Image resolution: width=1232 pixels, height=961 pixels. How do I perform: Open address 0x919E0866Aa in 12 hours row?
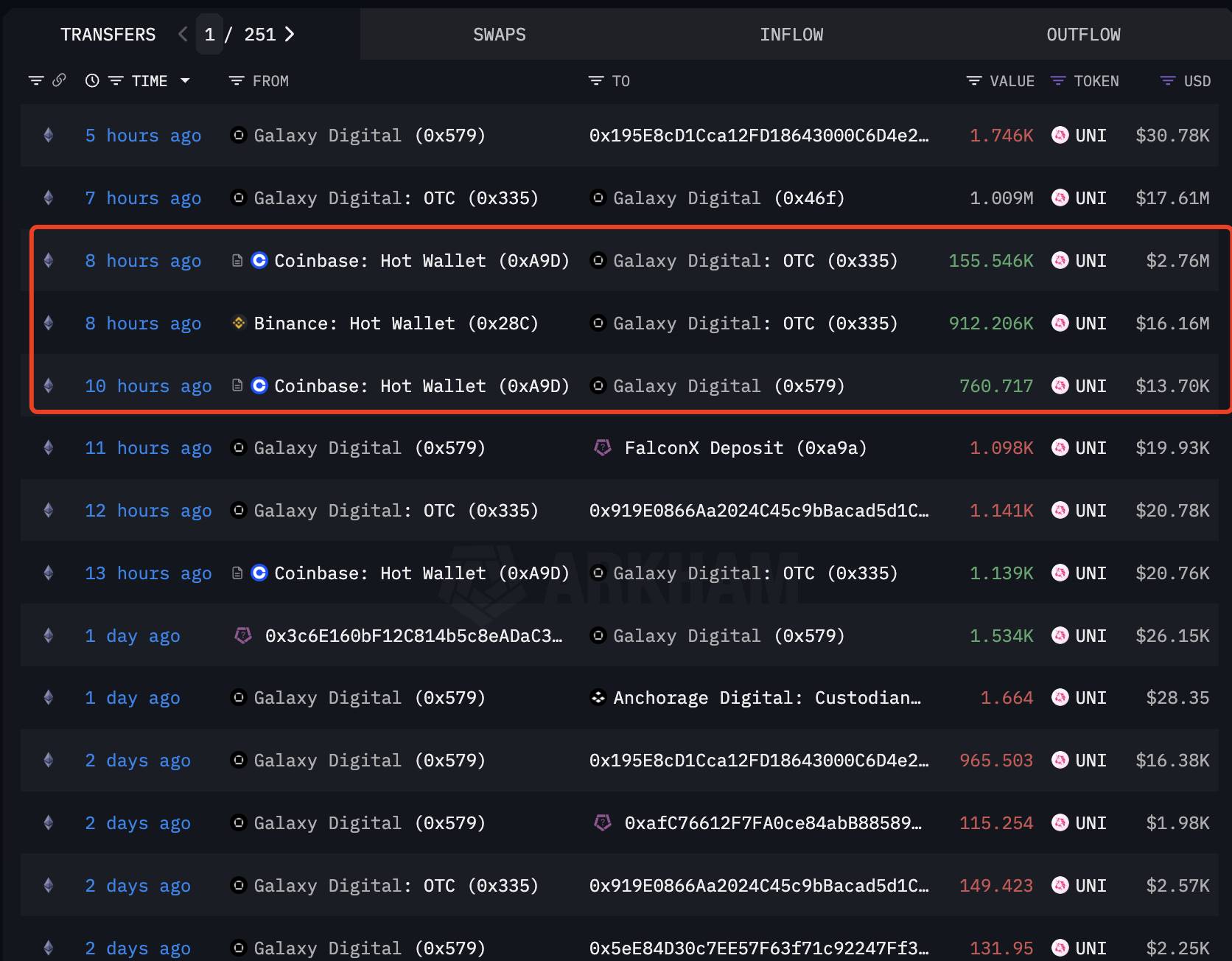click(759, 511)
